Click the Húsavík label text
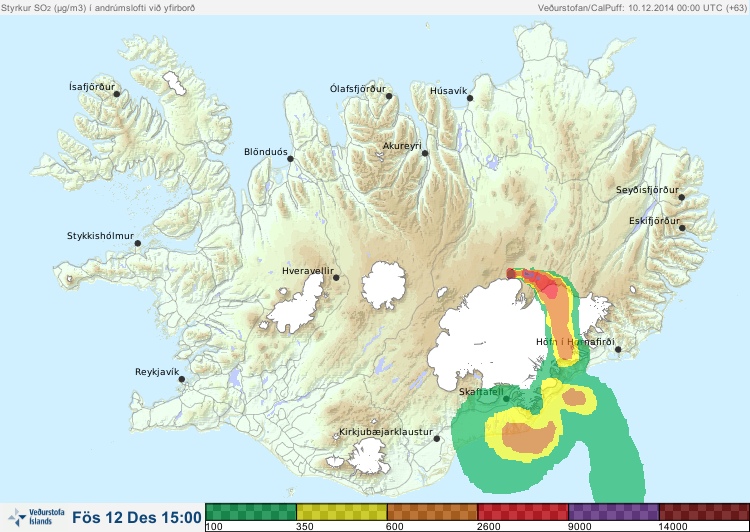This screenshot has width=750, height=532. coord(449,91)
